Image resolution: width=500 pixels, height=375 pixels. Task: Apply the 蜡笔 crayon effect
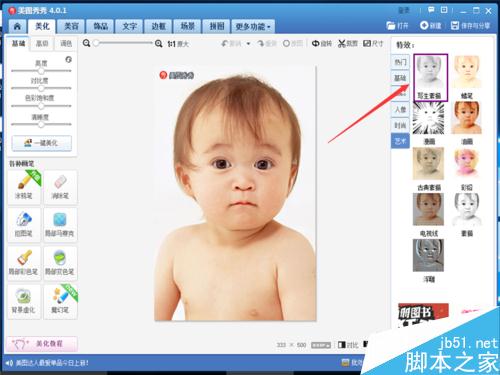[x=467, y=77]
